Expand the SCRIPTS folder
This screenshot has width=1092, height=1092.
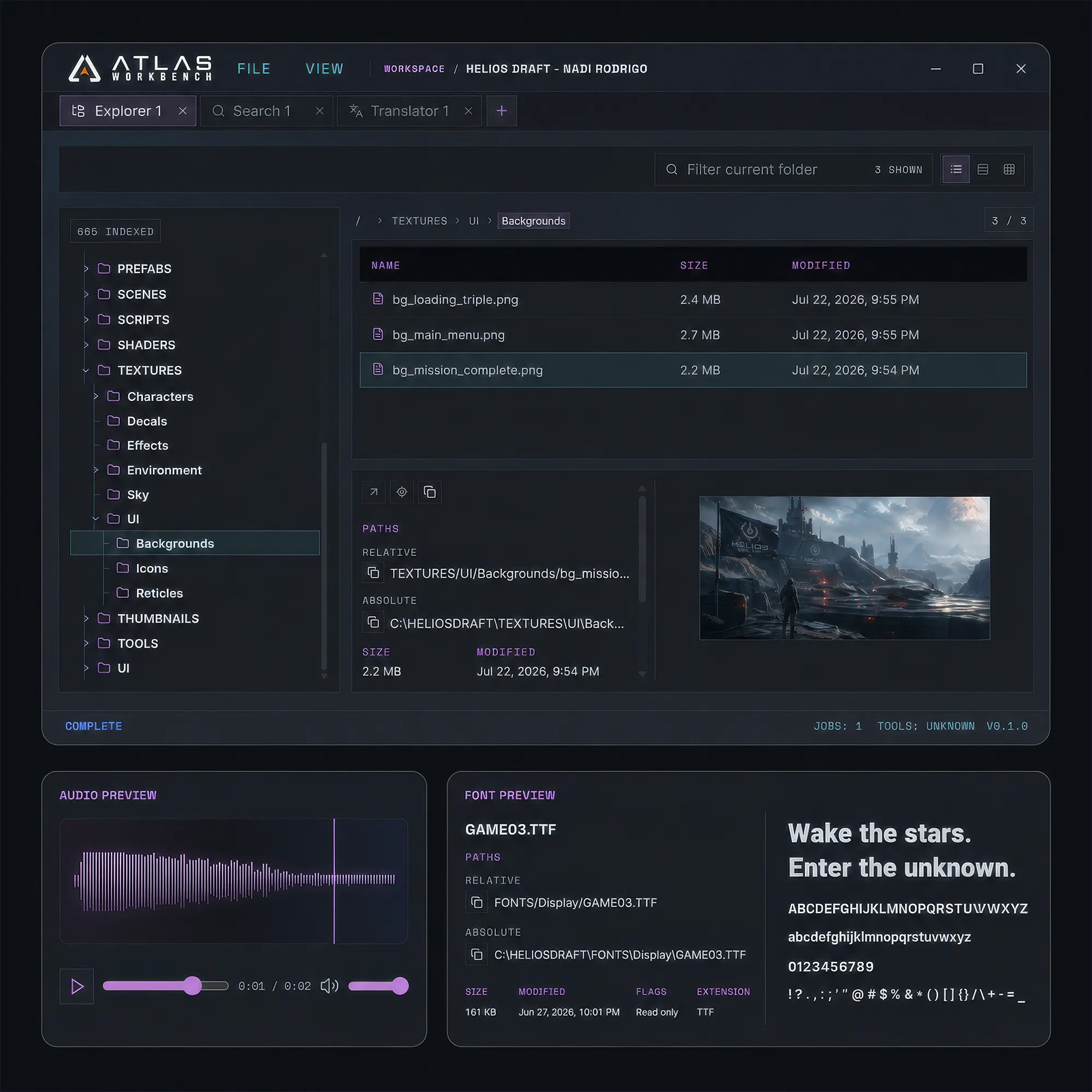tap(86, 319)
